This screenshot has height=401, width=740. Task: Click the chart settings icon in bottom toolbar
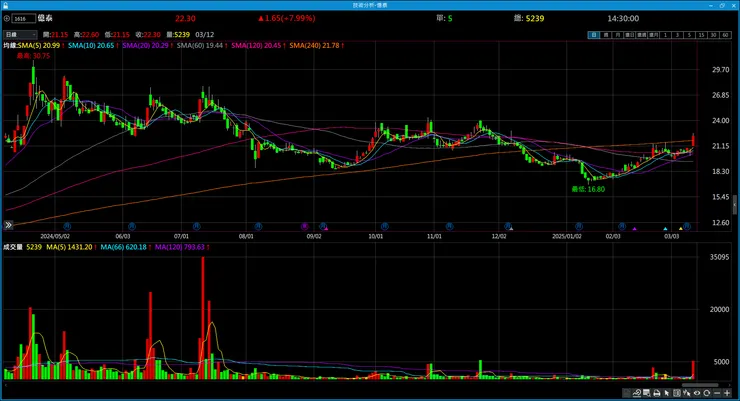pyautogui.click(x=627, y=393)
